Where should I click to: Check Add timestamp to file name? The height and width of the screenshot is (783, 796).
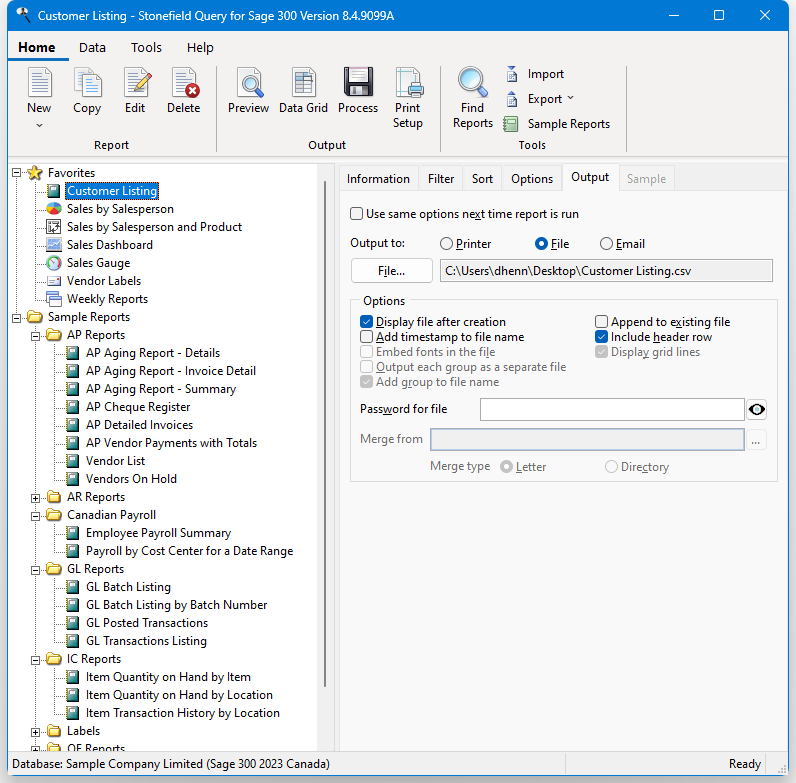[367, 337]
